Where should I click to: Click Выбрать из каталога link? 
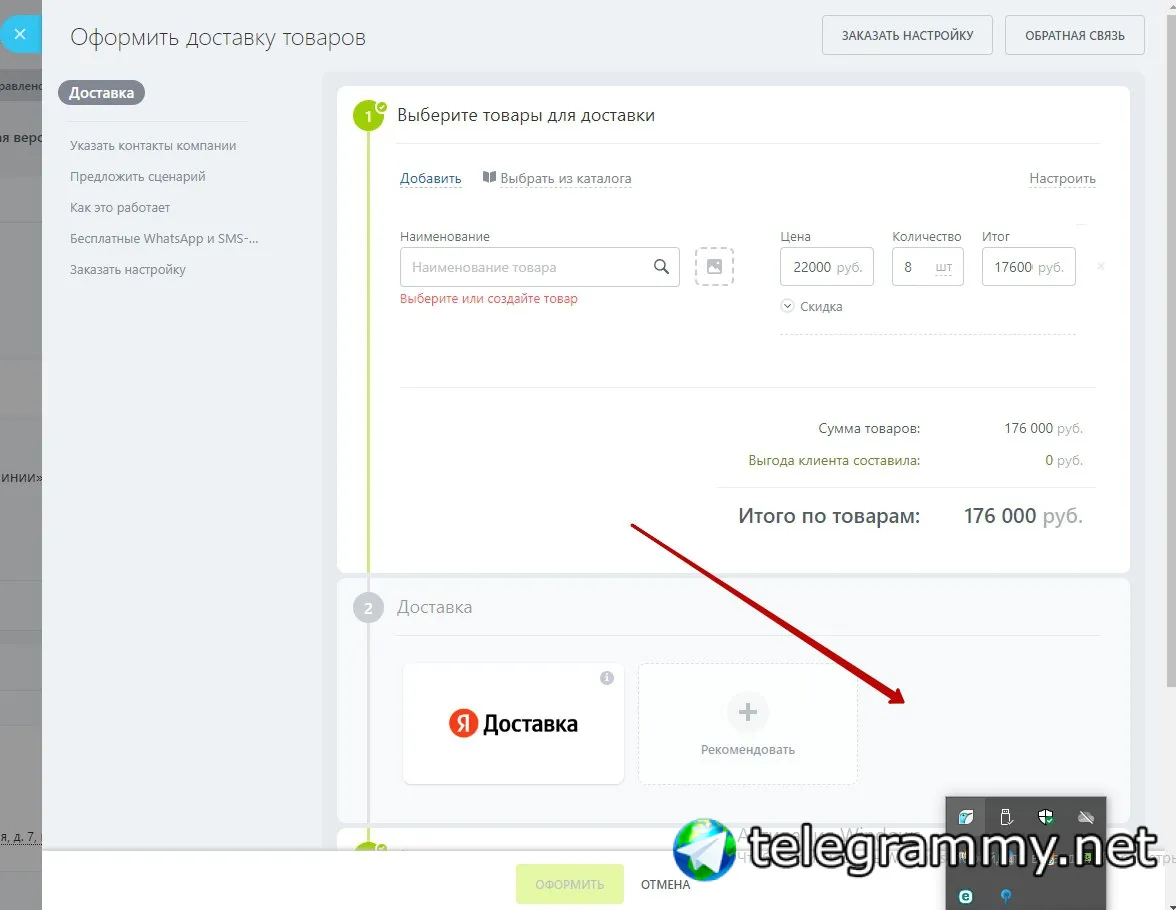pos(566,179)
